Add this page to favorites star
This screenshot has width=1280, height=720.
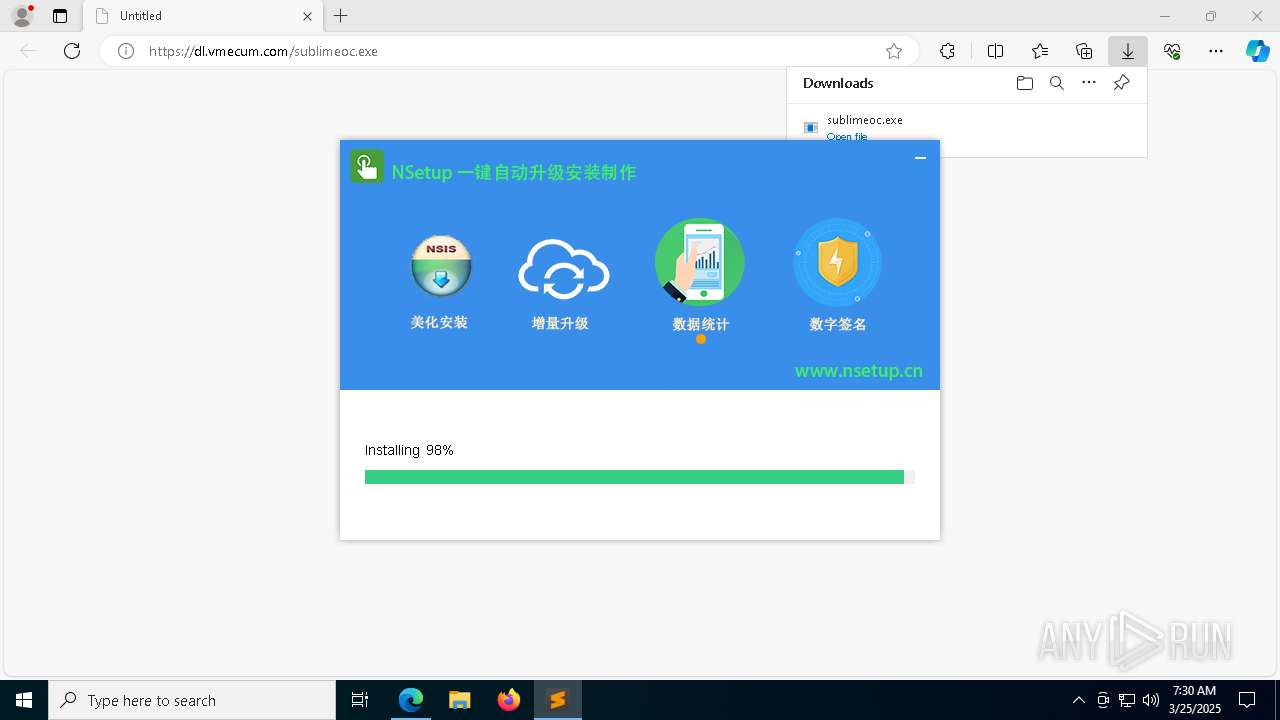click(x=894, y=51)
